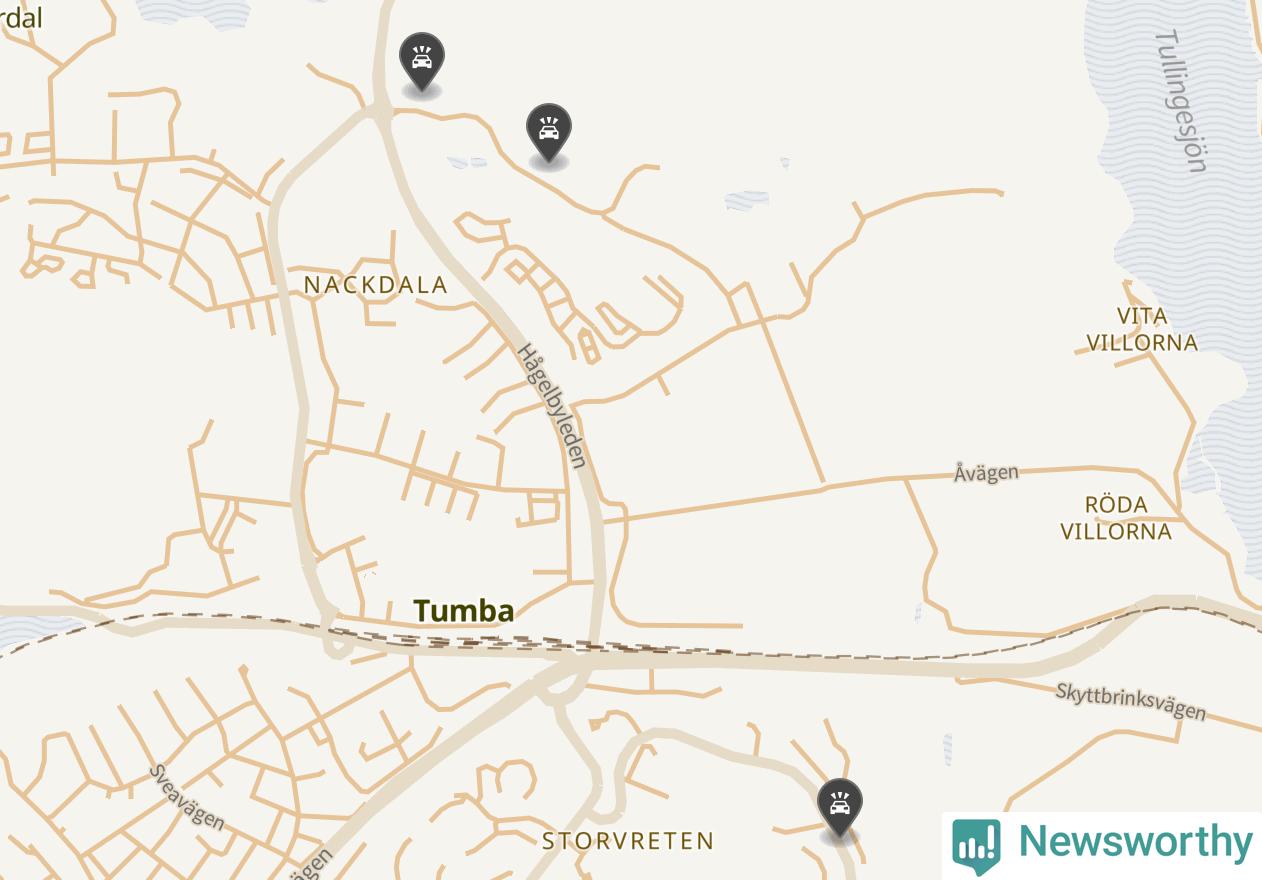Screen dimensions: 1262x880
Task: Select the Tumba town label
Action: pyautogui.click(x=464, y=610)
